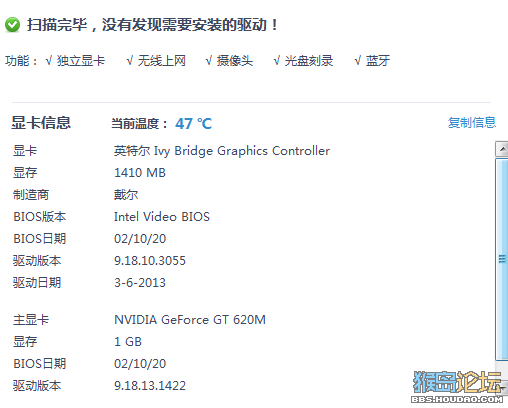This screenshot has height=408, width=508.
Task: Select the 显卡信息 section heading
Action: point(41,123)
